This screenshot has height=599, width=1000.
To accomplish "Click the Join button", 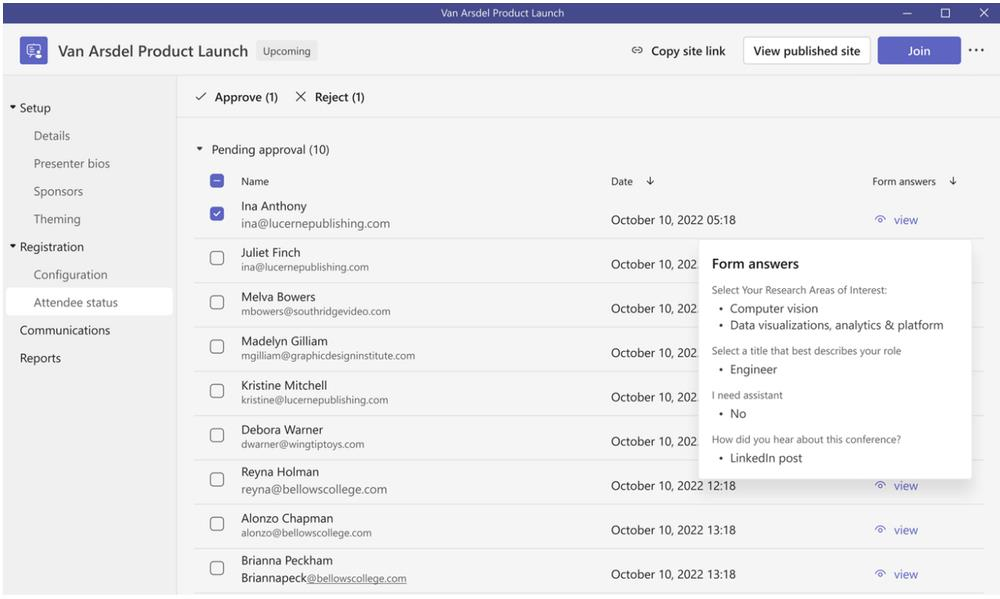I will click(x=919, y=50).
